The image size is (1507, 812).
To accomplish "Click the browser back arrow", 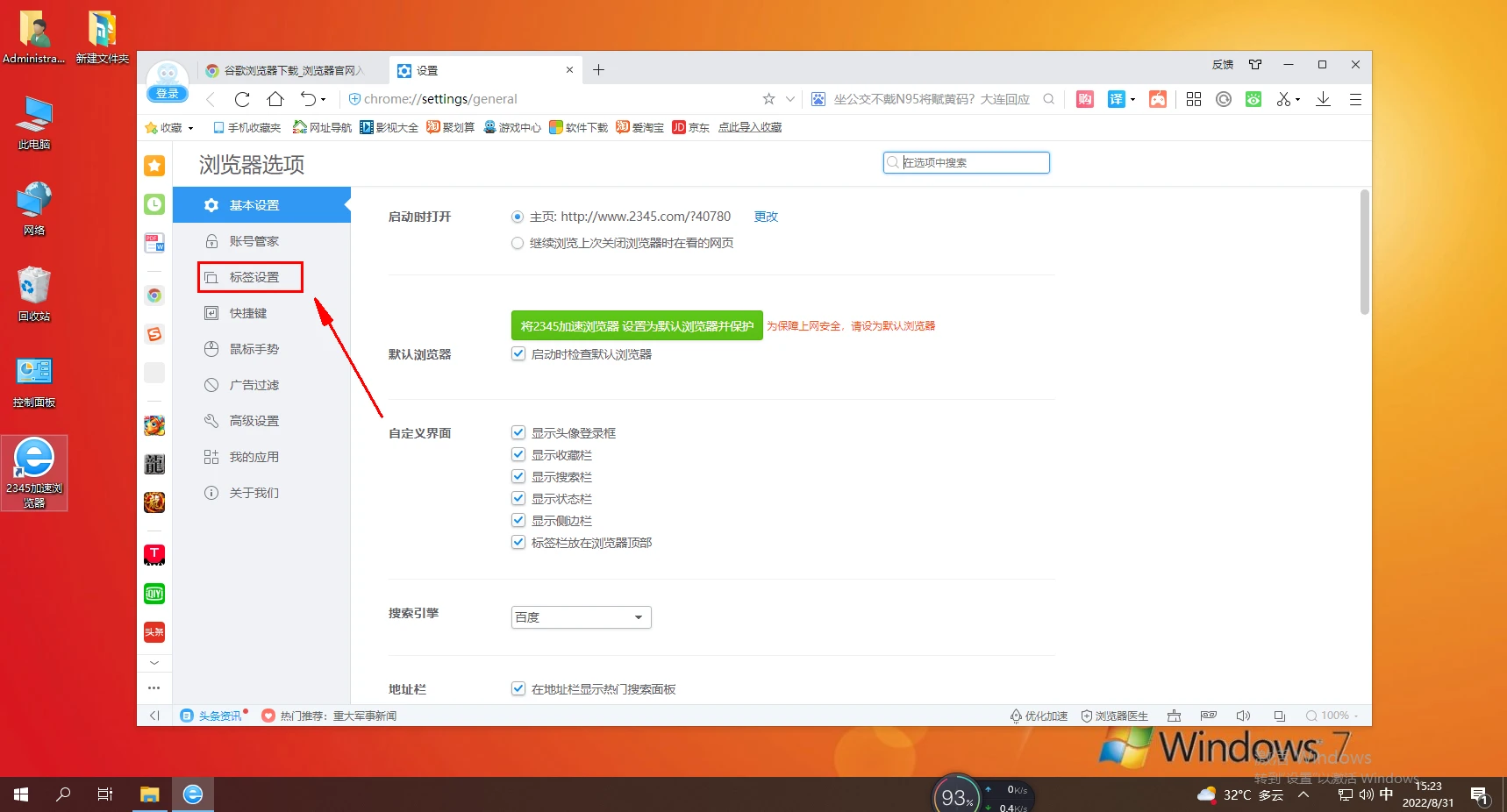I will [211, 99].
